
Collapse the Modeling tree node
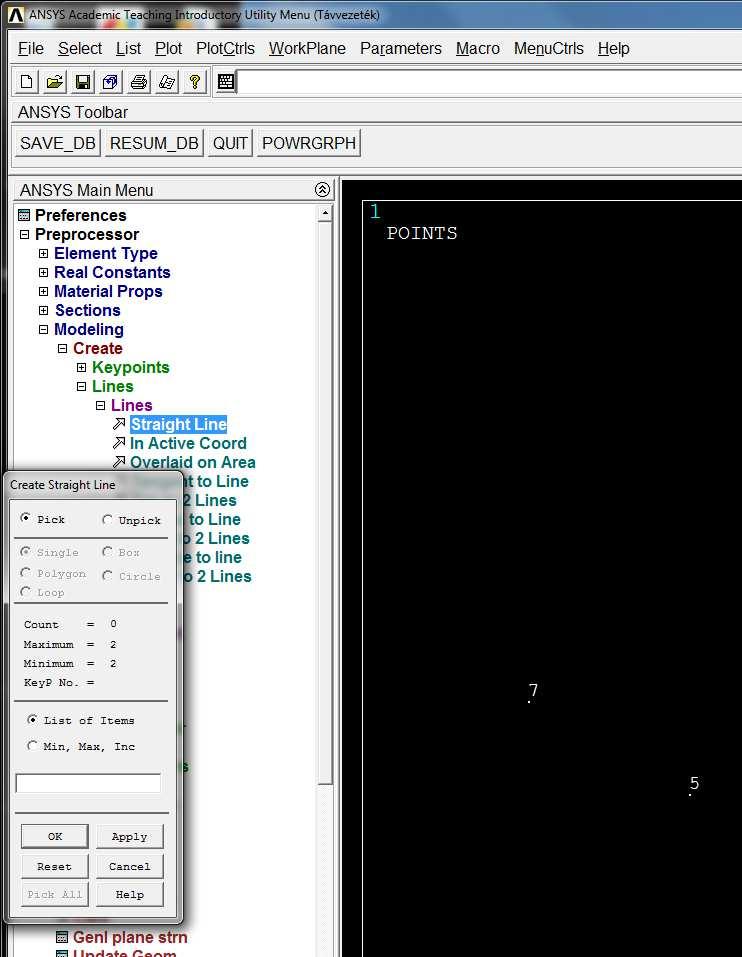[x=43, y=330]
